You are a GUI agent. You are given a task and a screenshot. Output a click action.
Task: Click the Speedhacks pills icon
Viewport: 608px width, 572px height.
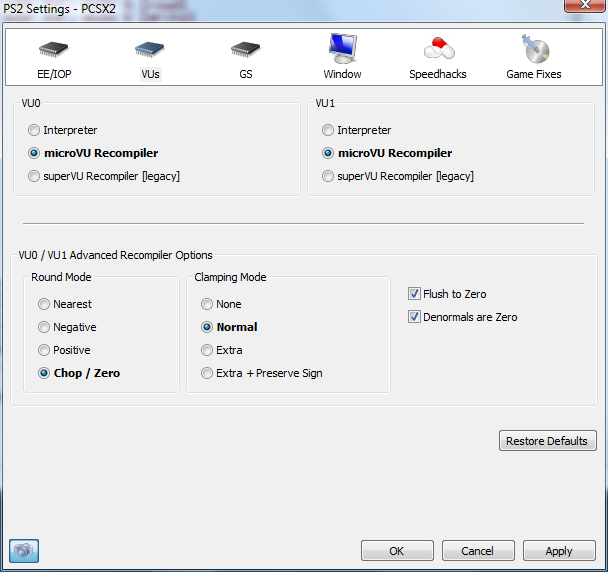click(x=439, y=48)
